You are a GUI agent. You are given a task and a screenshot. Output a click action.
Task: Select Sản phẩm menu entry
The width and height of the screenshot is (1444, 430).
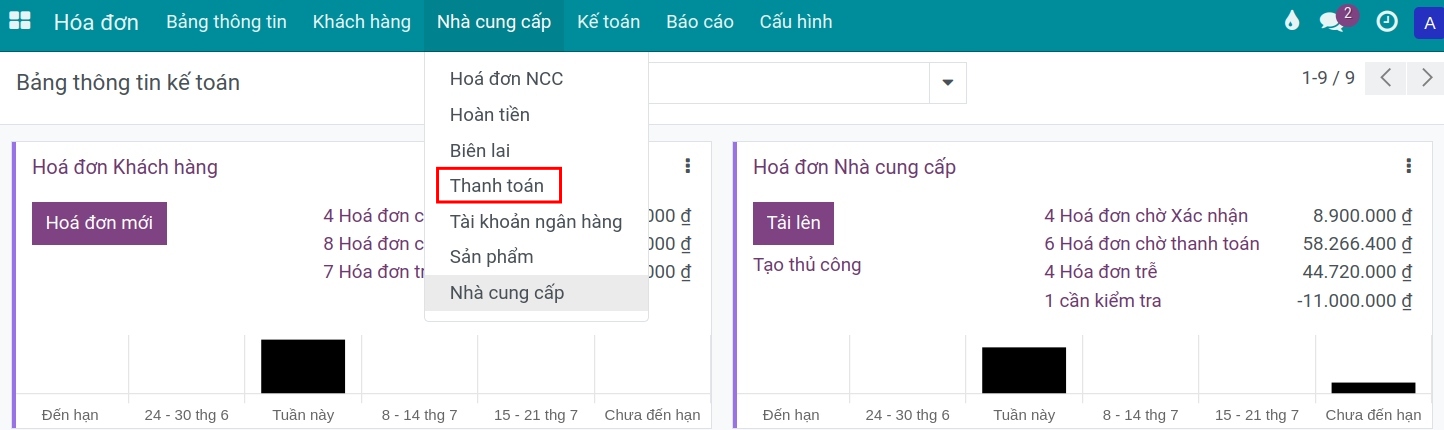pos(536,257)
